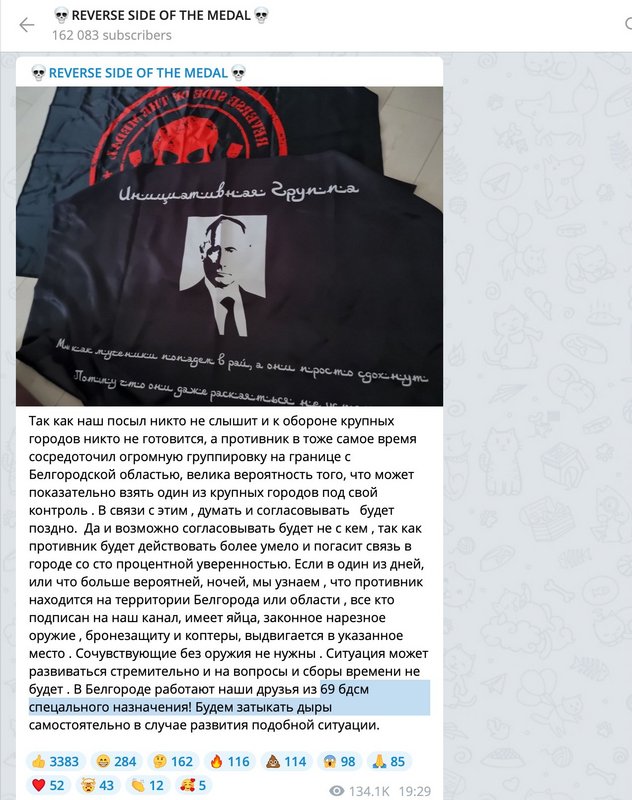Click the eye views counter 134.1K
The image size is (632, 800).
pos(359,791)
